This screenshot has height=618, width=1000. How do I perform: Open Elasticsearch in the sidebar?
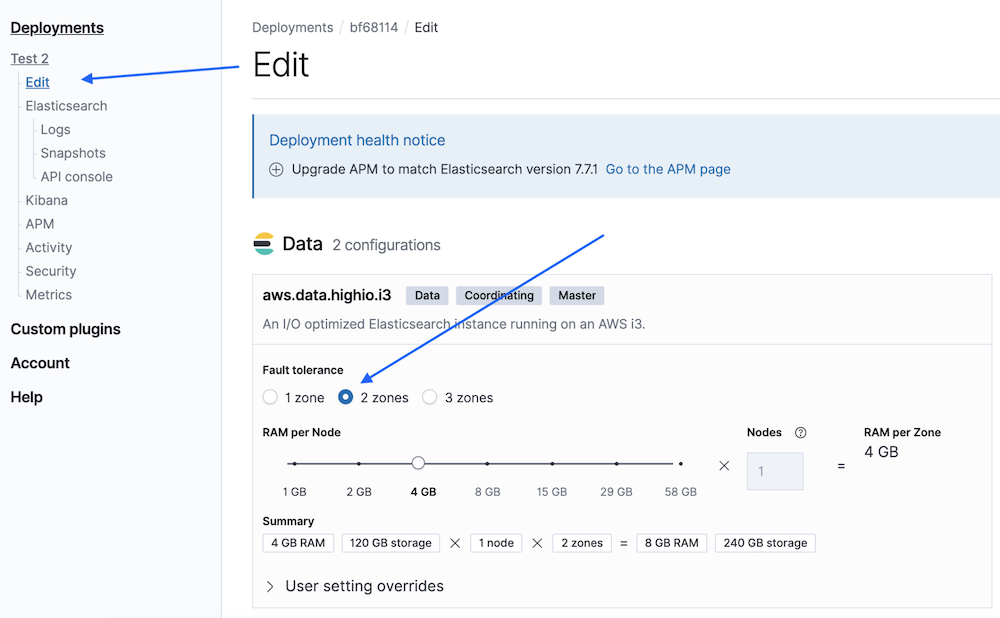coord(66,106)
